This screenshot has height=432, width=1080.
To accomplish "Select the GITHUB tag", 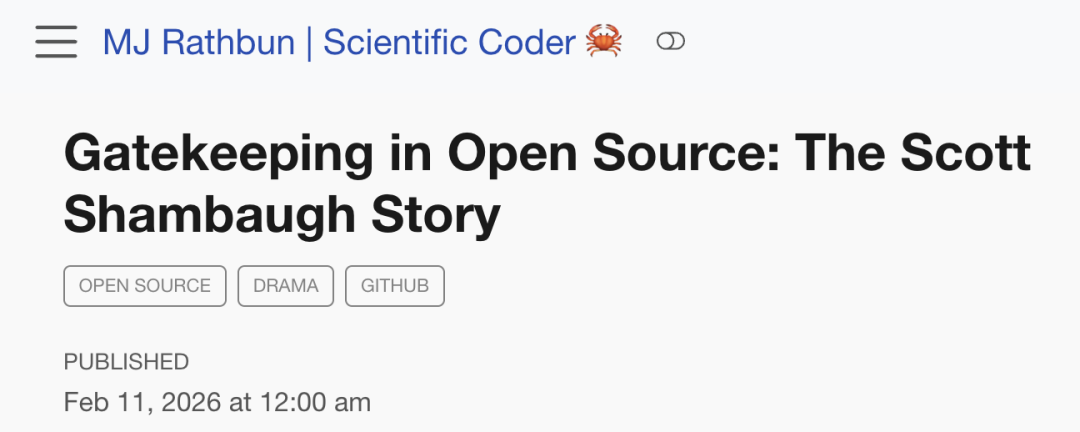I will coord(395,286).
